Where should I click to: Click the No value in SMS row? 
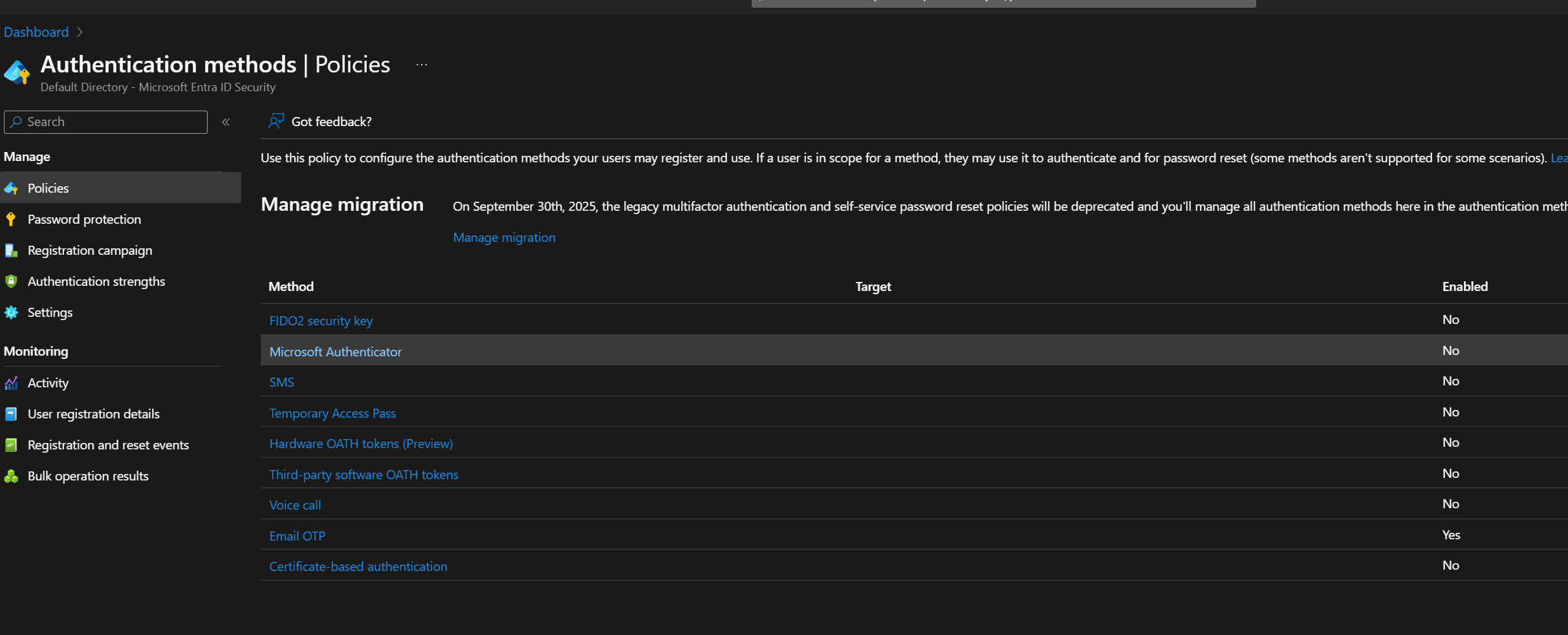point(1450,381)
